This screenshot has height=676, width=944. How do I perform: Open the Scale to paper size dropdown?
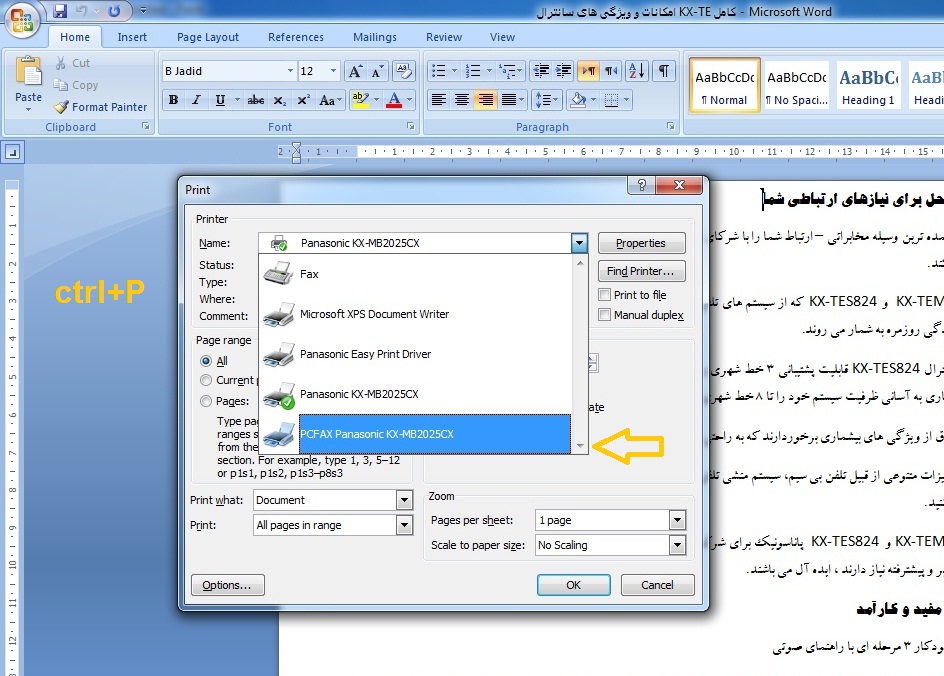click(x=677, y=545)
